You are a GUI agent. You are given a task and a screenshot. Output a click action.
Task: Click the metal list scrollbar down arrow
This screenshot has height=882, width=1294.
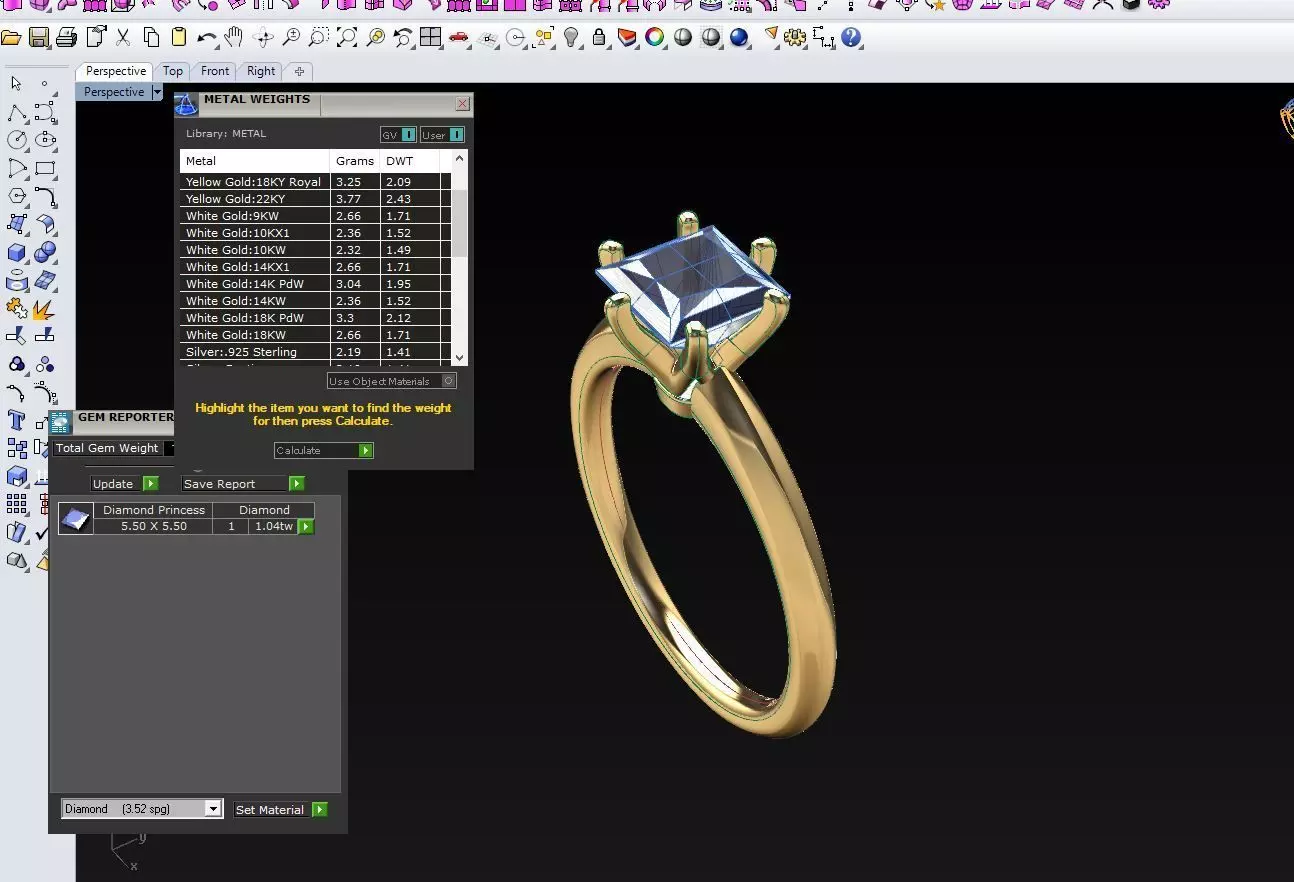click(x=459, y=357)
